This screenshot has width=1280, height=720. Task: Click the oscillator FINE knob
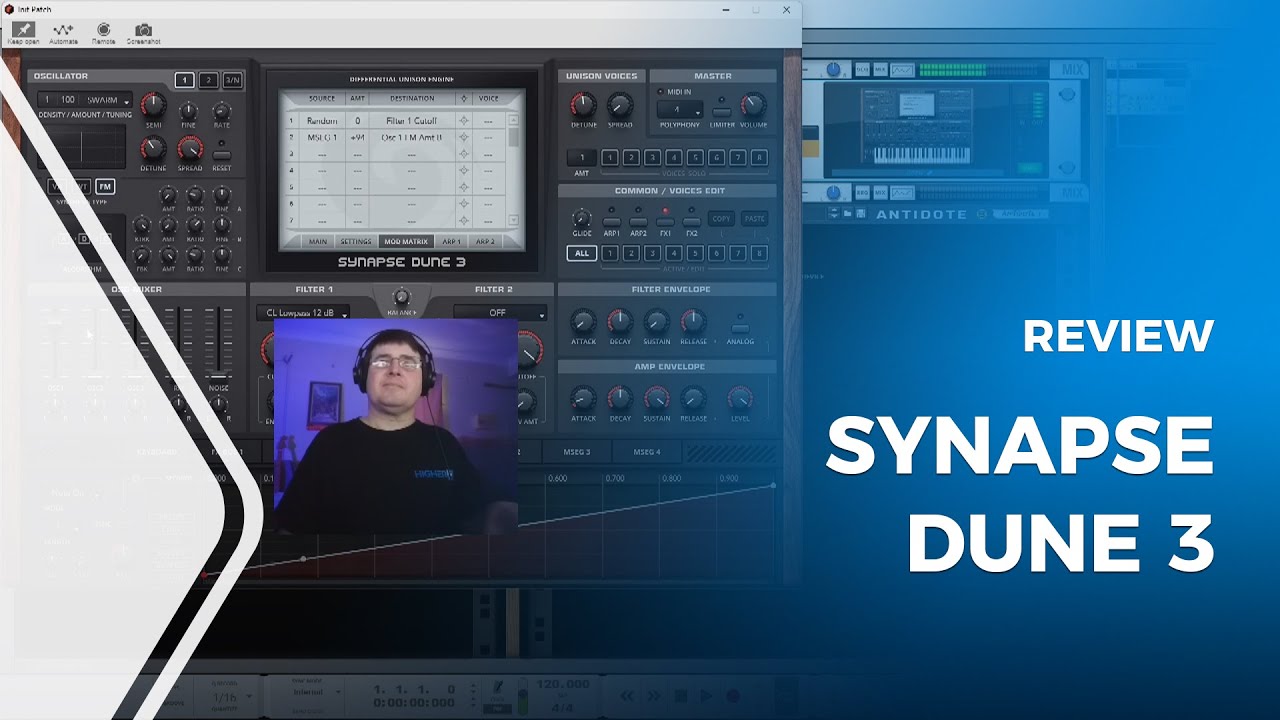click(188, 111)
